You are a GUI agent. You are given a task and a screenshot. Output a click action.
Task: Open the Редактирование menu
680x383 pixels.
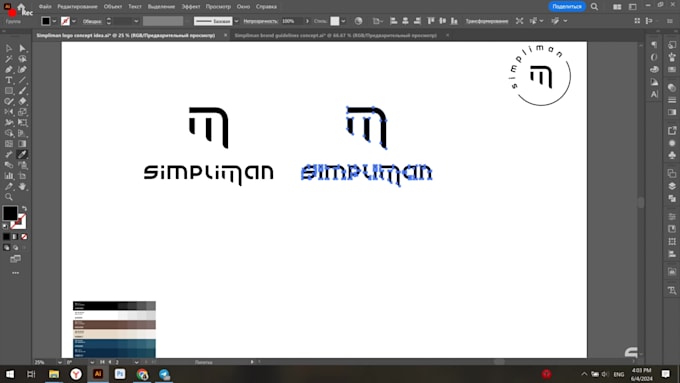coord(77,7)
